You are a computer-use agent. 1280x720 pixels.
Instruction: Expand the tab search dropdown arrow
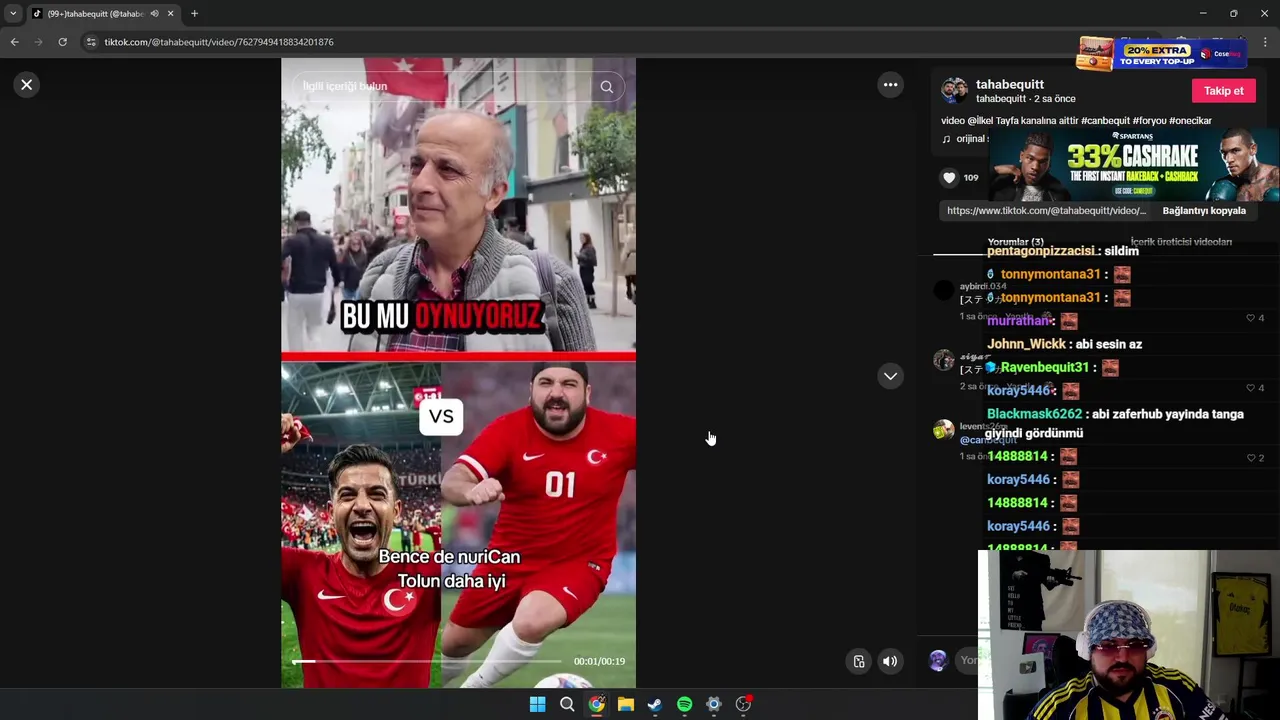[13, 14]
